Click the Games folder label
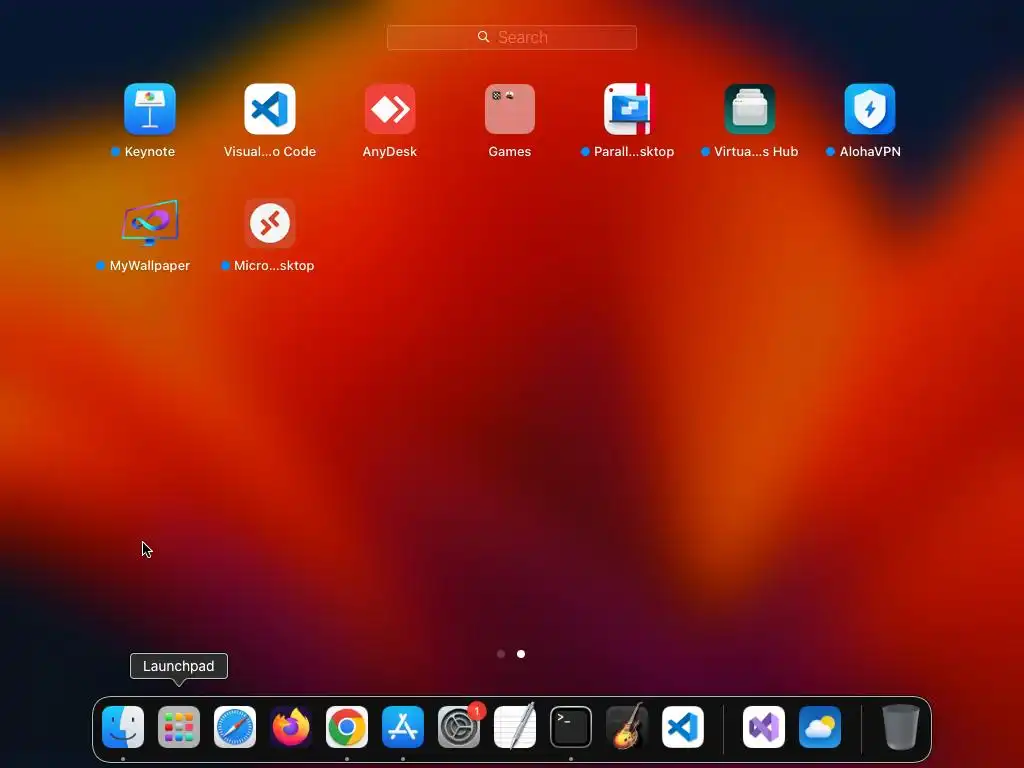The width and height of the screenshot is (1024, 768). pos(510,152)
